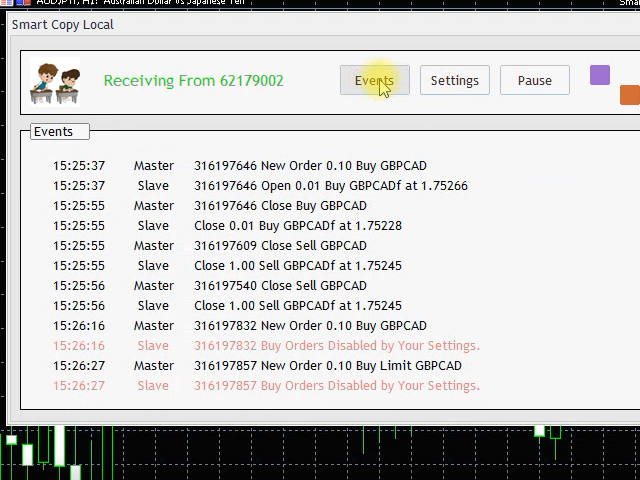Image resolution: width=640 pixels, height=480 pixels.
Task: Open the Settings panel
Action: 454,81
